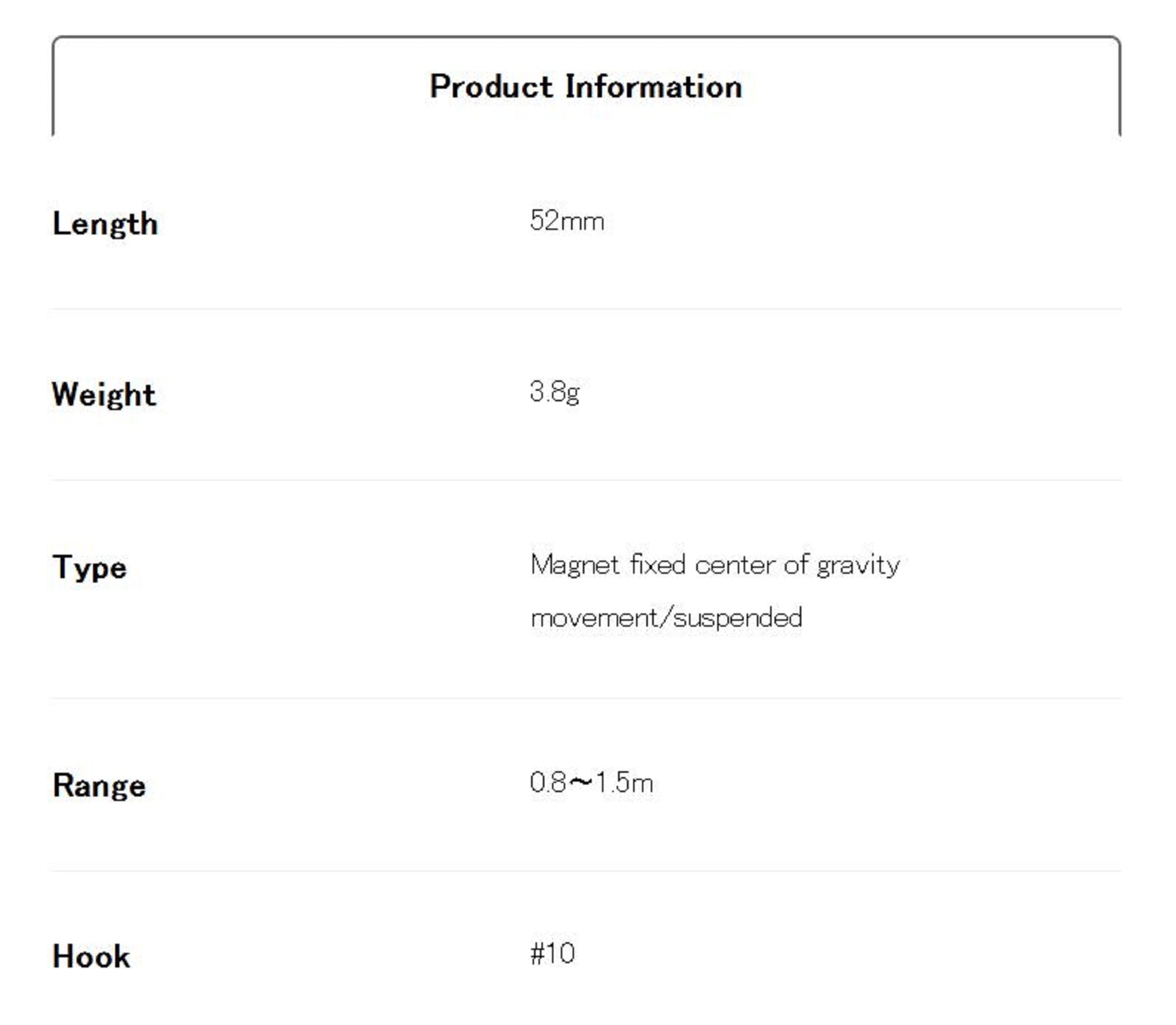Click the word "Magnet" in Type value
The image size is (1176, 1025).
click(x=574, y=565)
